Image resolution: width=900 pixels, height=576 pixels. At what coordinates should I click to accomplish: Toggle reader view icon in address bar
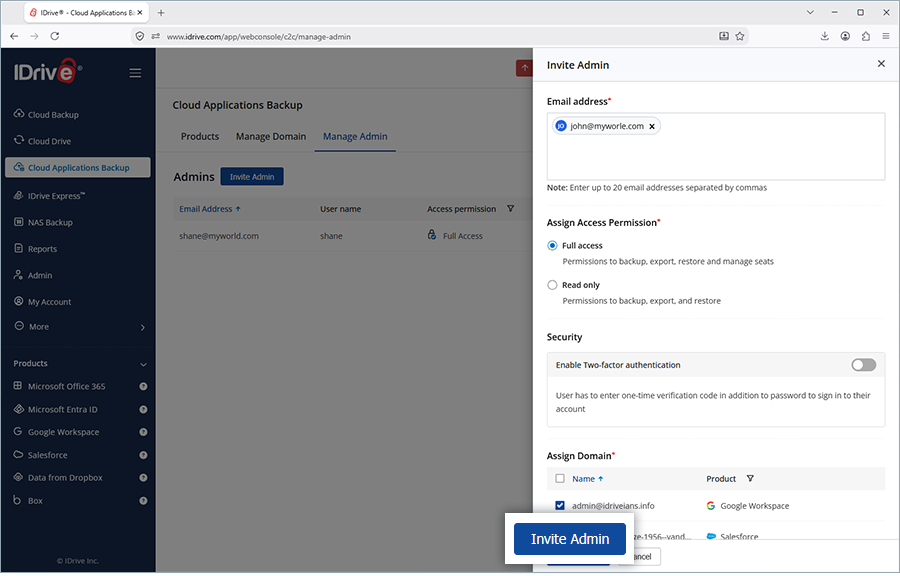point(724,36)
